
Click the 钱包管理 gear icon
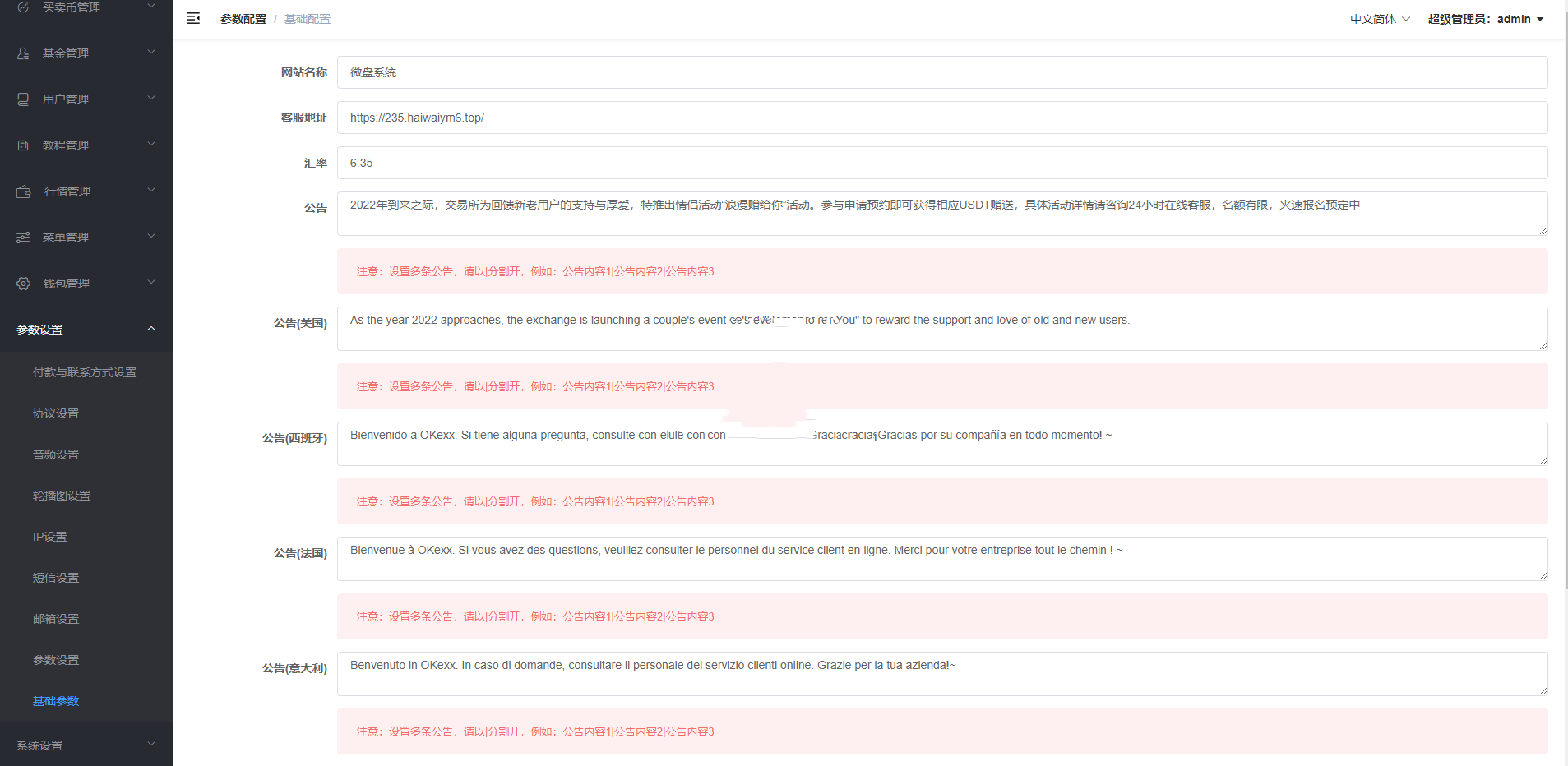[x=24, y=284]
